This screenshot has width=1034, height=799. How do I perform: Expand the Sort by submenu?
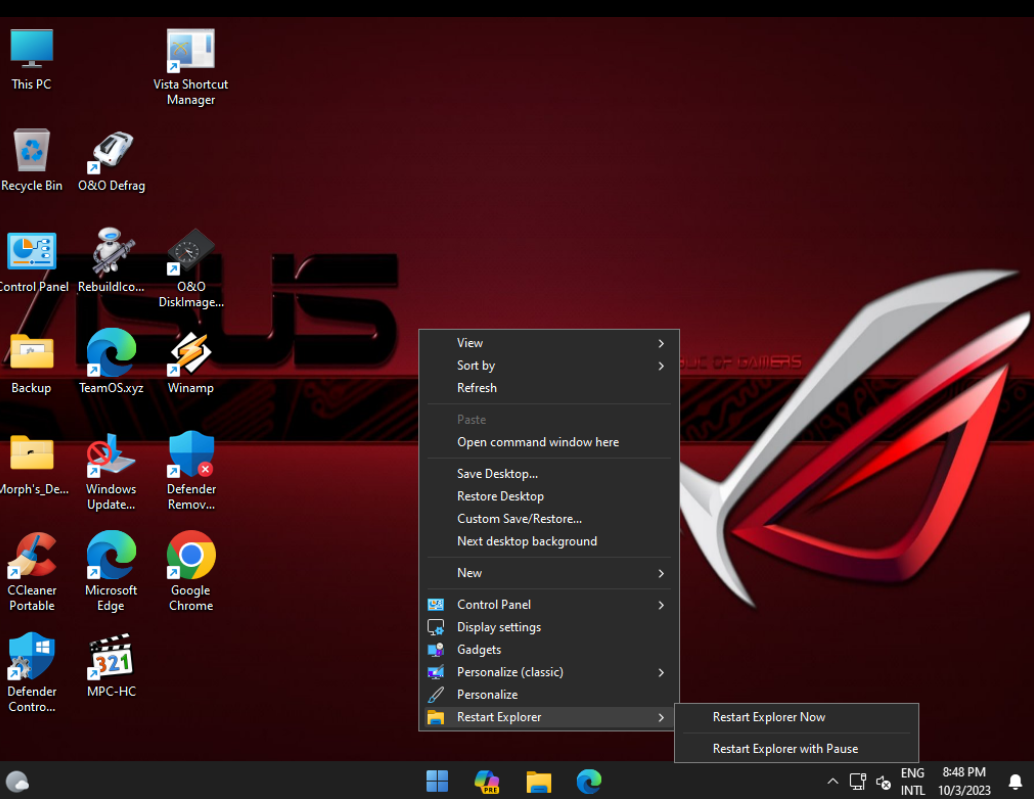point(549,365)
